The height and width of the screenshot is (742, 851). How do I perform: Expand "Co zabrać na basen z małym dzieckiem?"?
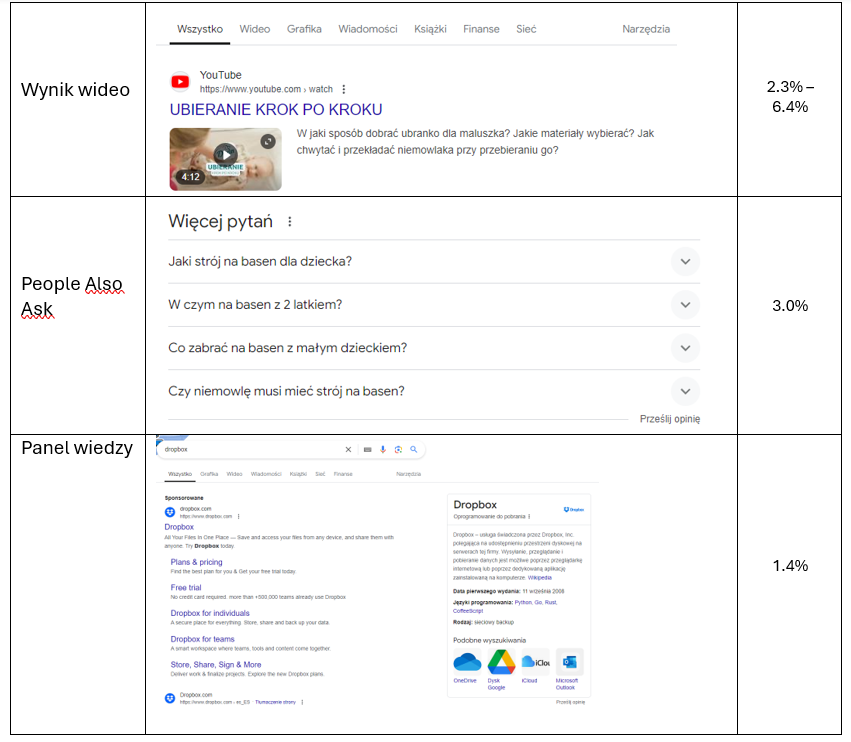[685, 348]
